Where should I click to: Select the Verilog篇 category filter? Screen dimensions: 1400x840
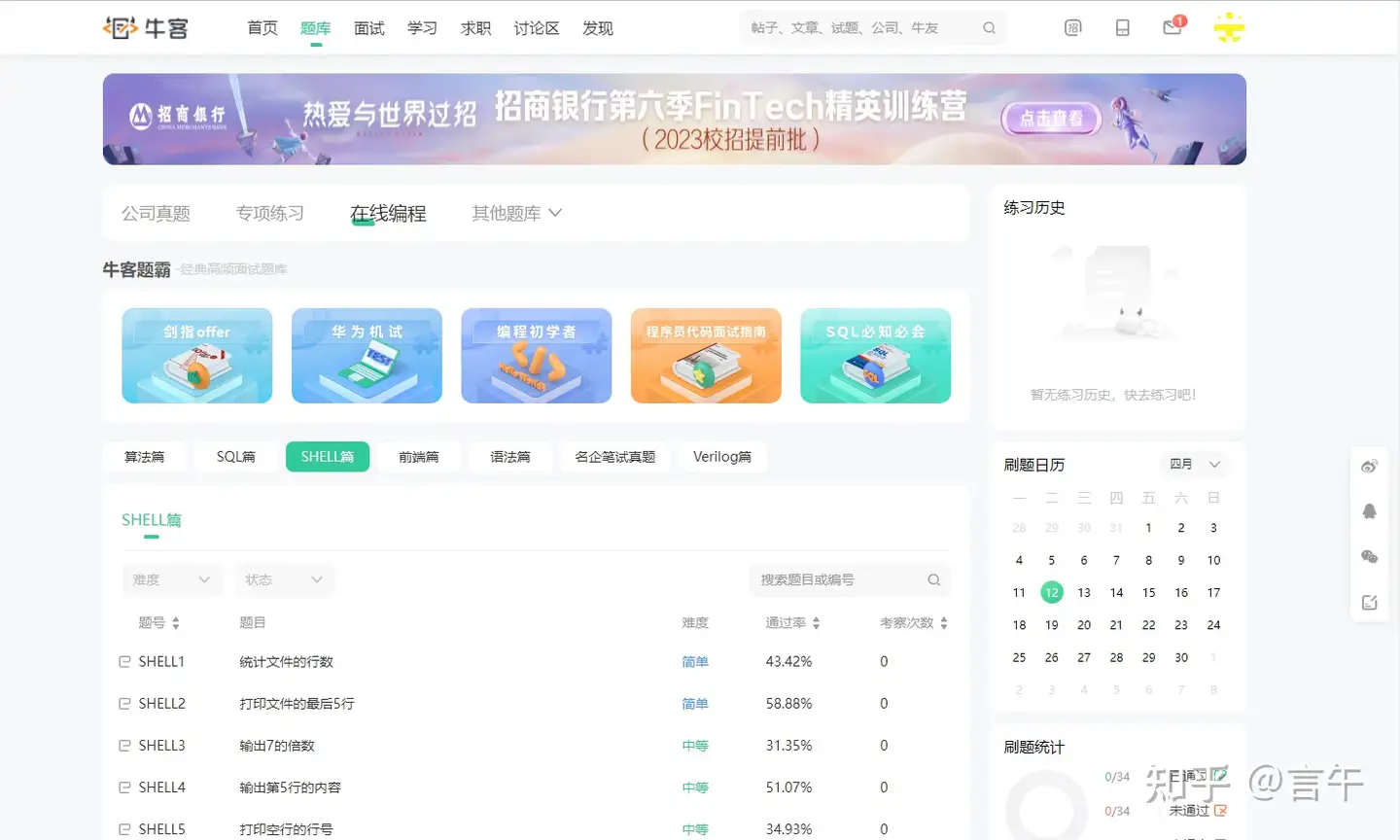(722, 456)
